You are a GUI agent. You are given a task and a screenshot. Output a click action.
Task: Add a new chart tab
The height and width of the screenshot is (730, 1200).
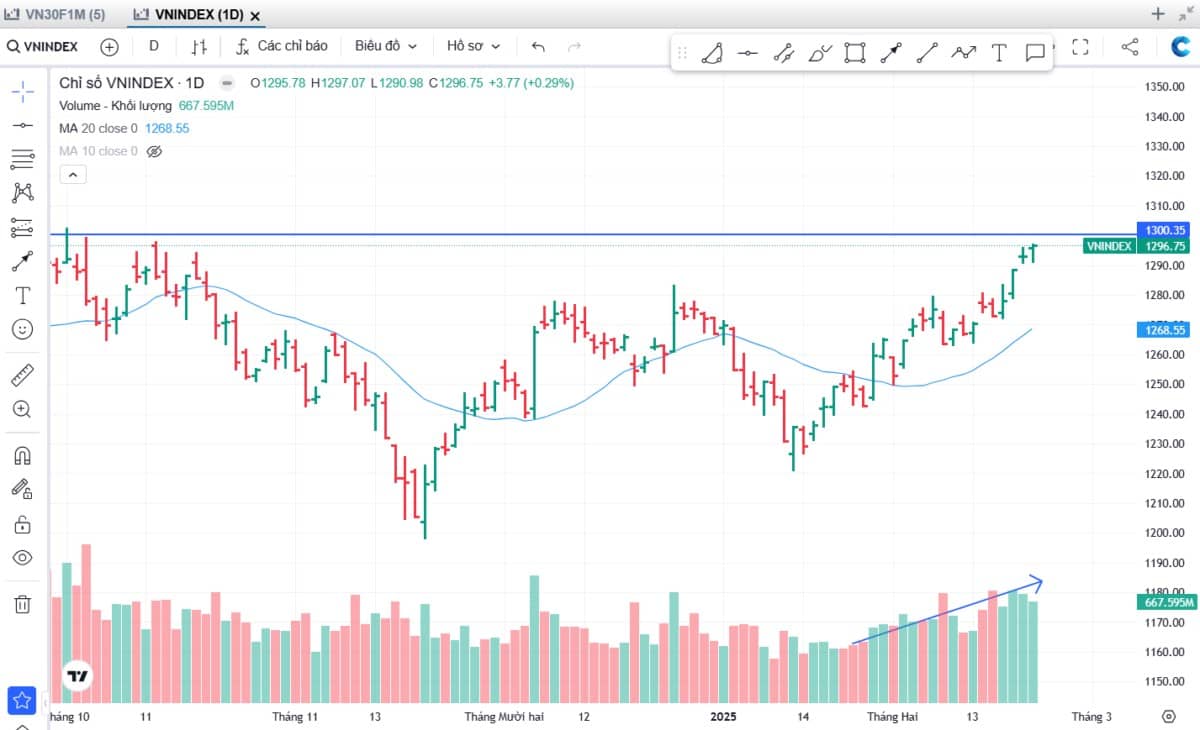point(1157,14)
